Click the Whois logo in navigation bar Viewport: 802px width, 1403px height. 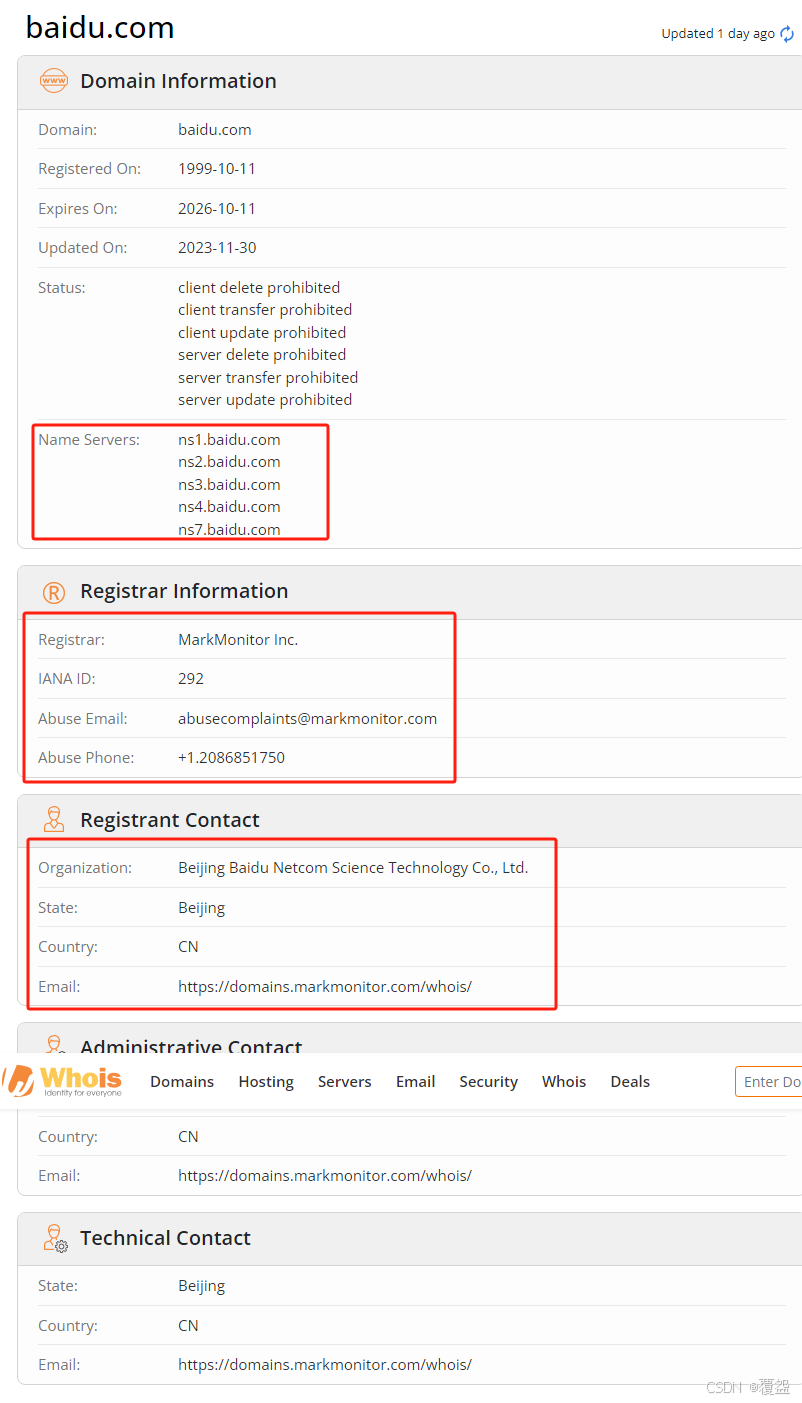point(63,1081)
